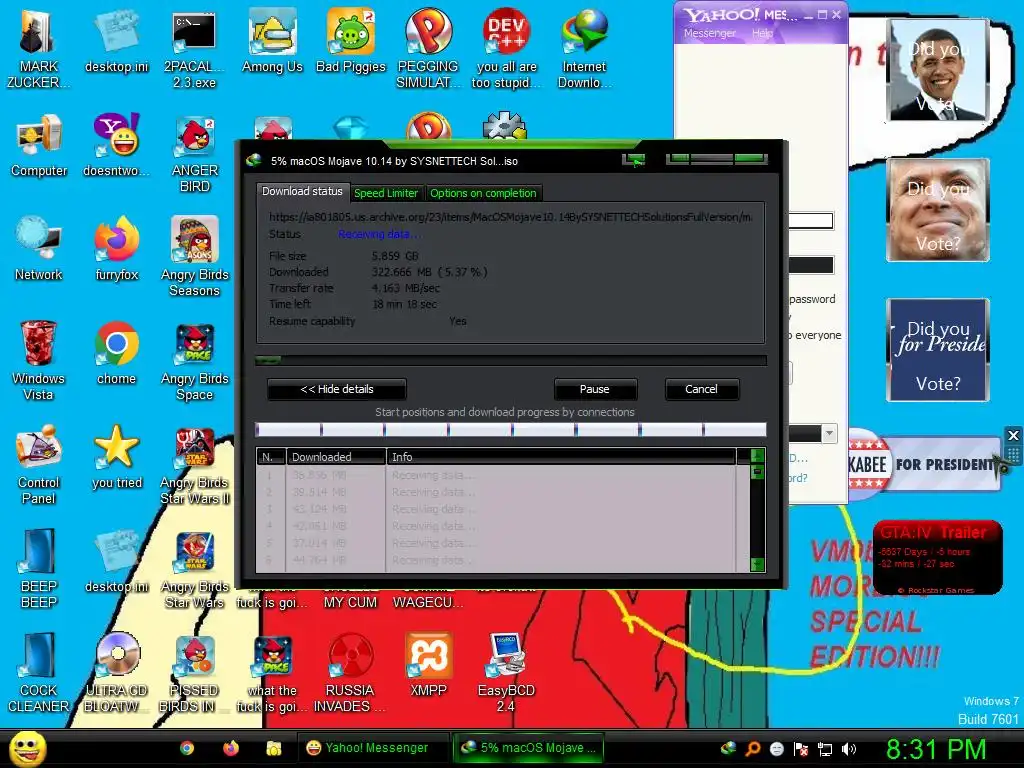Open the DEV C++ 'you all are too stupid' icon
The height and width of the screenshot is (768, 1024).
[x=506, y=48]
